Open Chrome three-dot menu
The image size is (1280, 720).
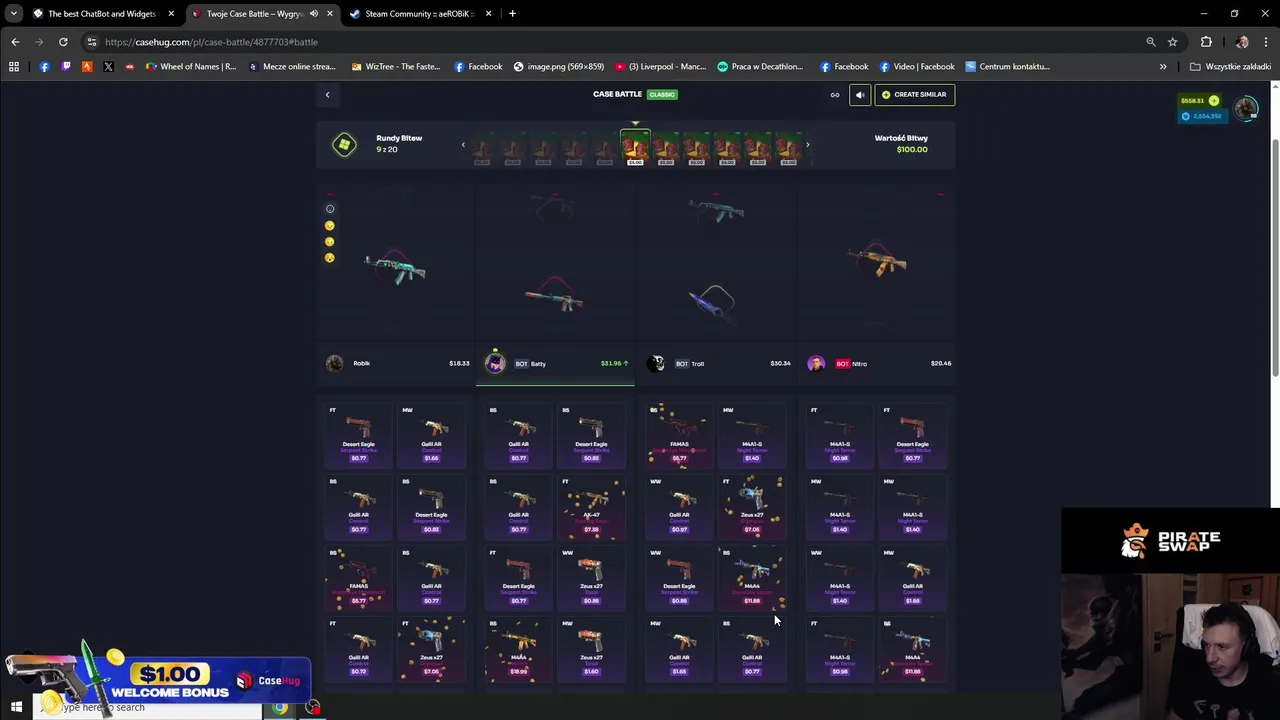pyautogui.click(x=1267, y=42)
